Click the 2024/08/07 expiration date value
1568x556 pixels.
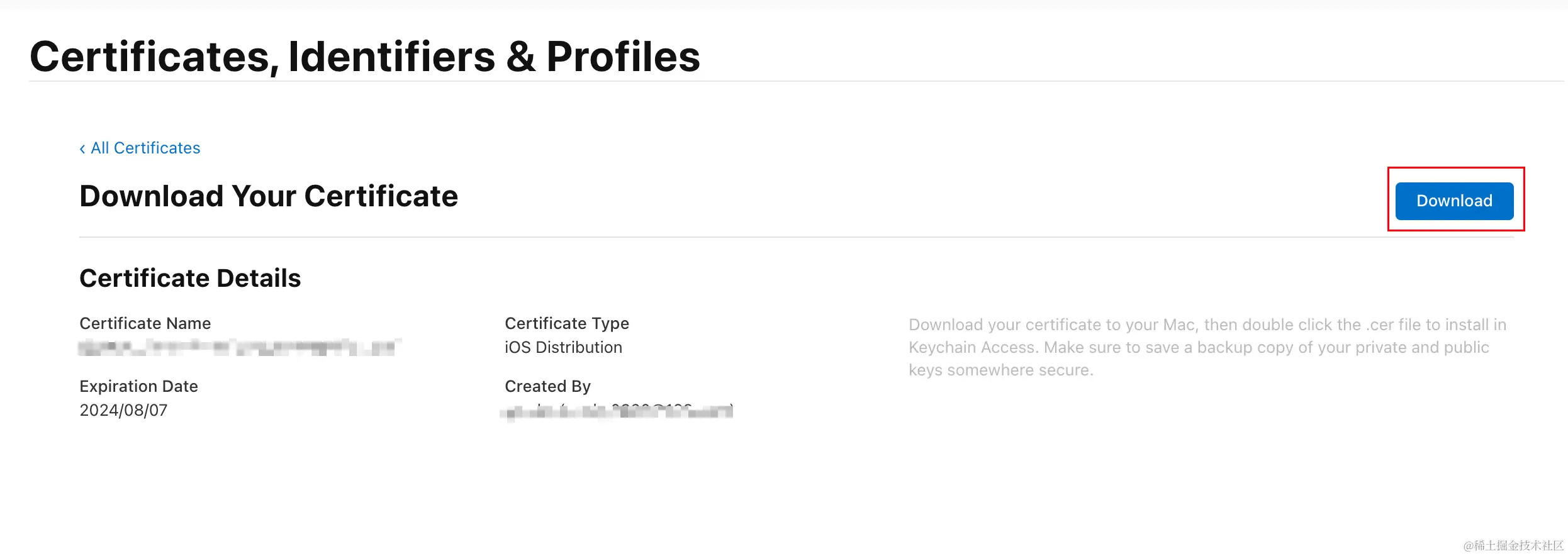click(x=123, y=410)
